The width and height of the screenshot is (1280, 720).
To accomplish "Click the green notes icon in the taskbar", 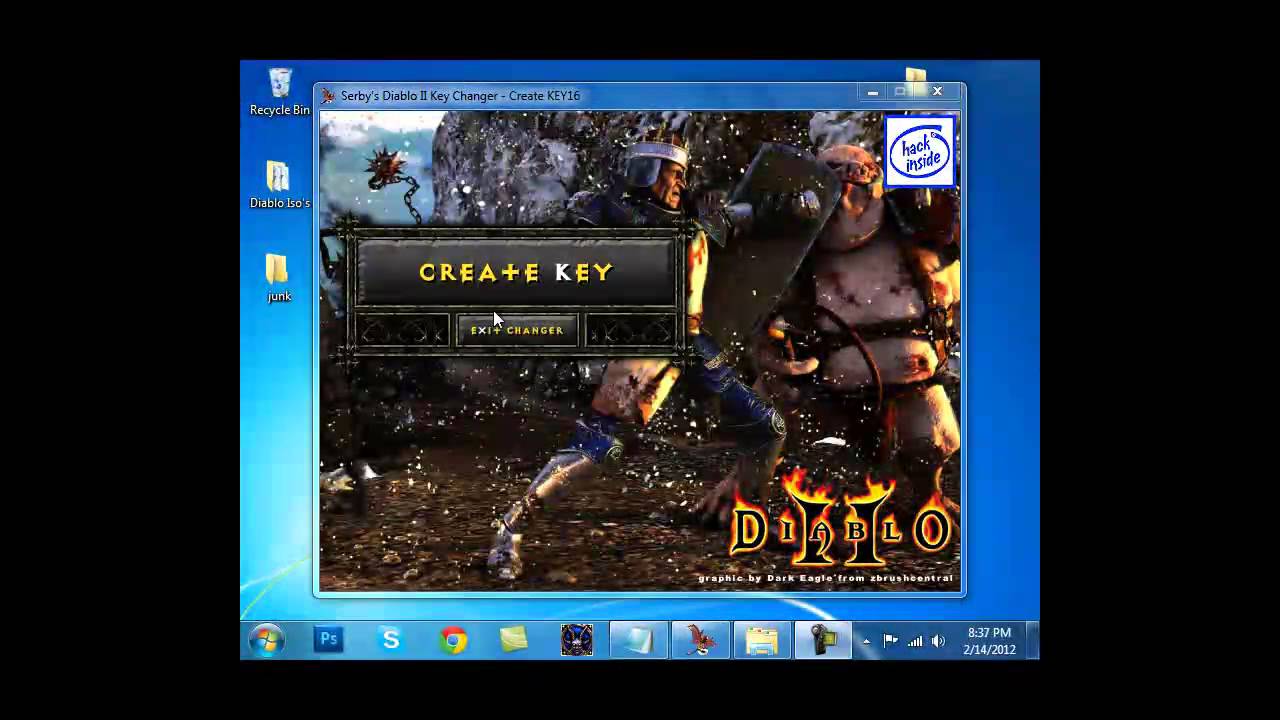I will point(514,640).
